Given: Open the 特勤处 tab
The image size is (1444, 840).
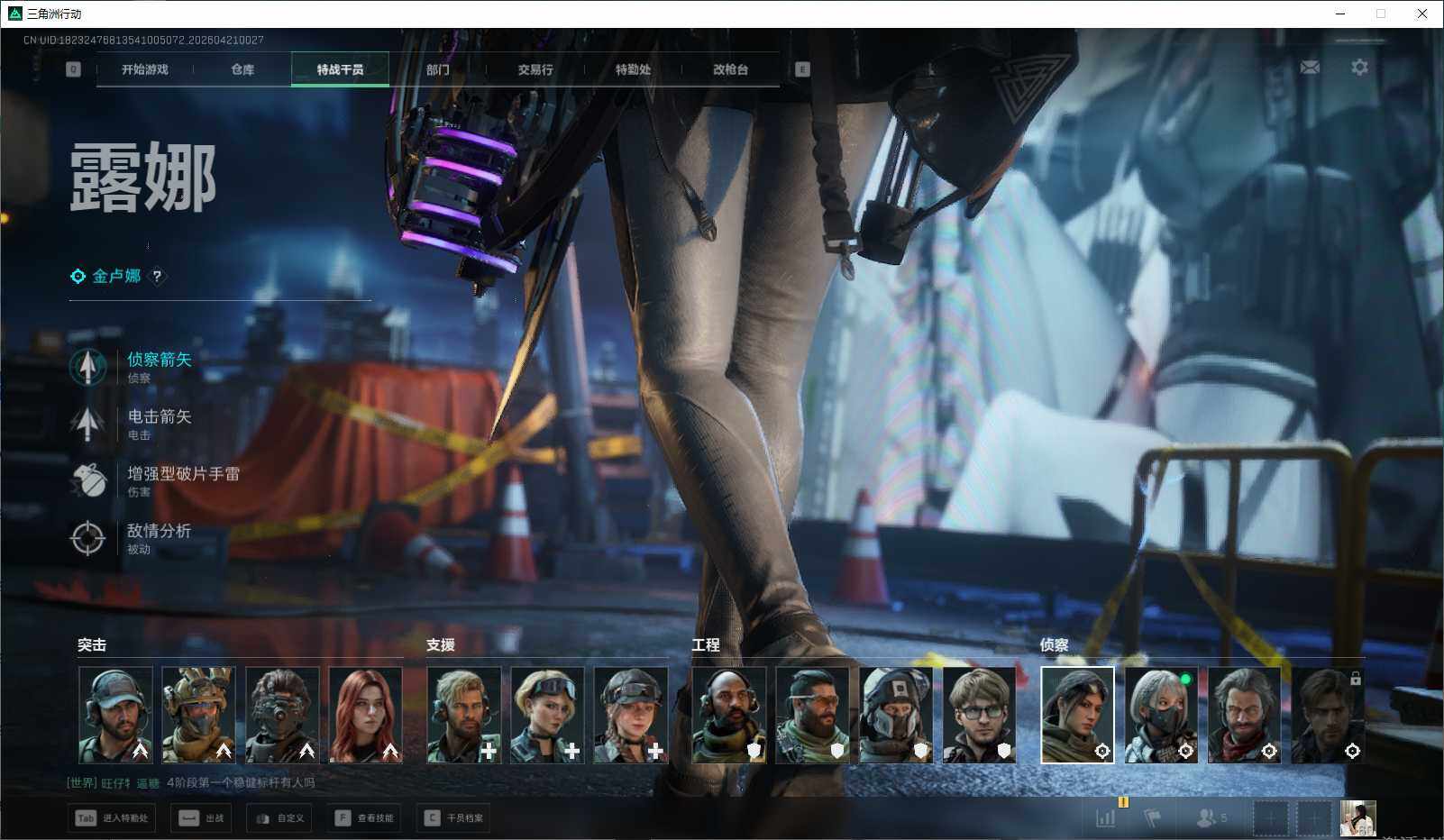Looking at the screenshot, I should pyautogui.click(x=633, y=69).
